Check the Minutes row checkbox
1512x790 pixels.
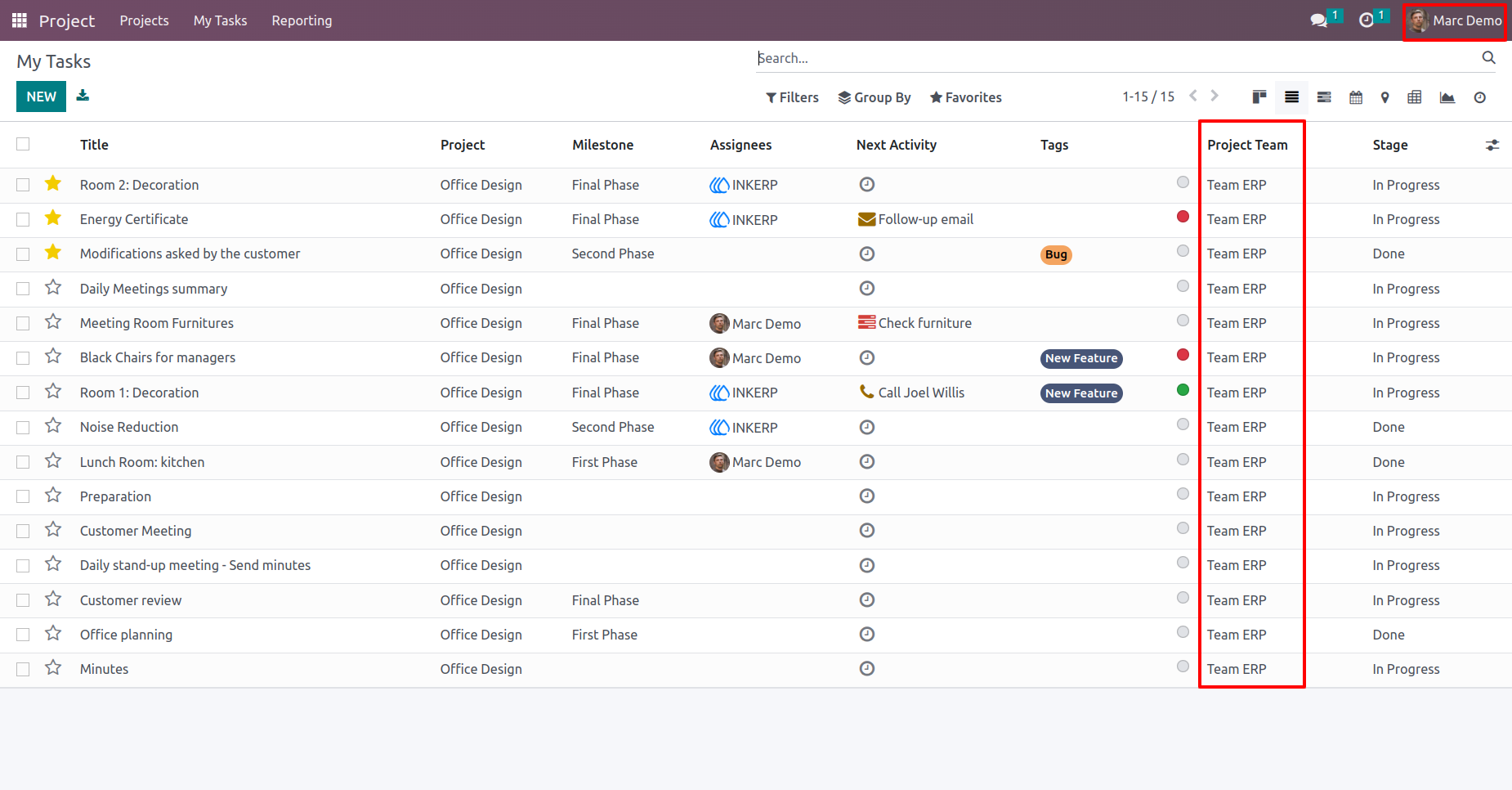coord(23,669)
